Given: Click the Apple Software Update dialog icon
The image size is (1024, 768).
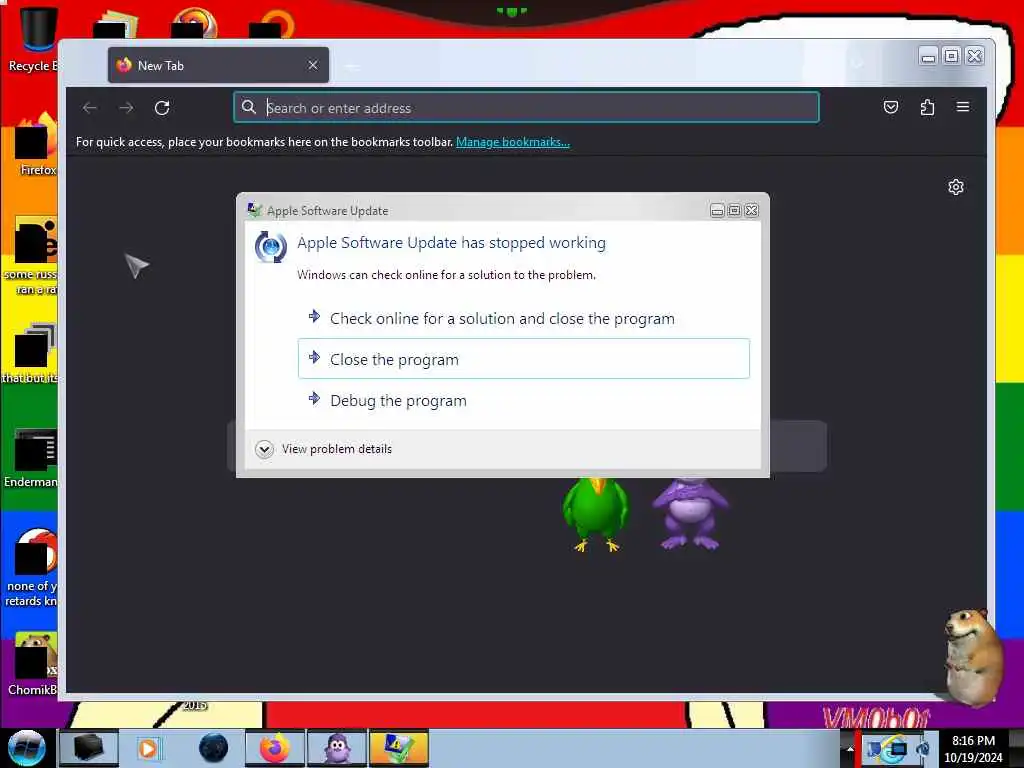Looking at the screenshot, I should coord(255,210).
